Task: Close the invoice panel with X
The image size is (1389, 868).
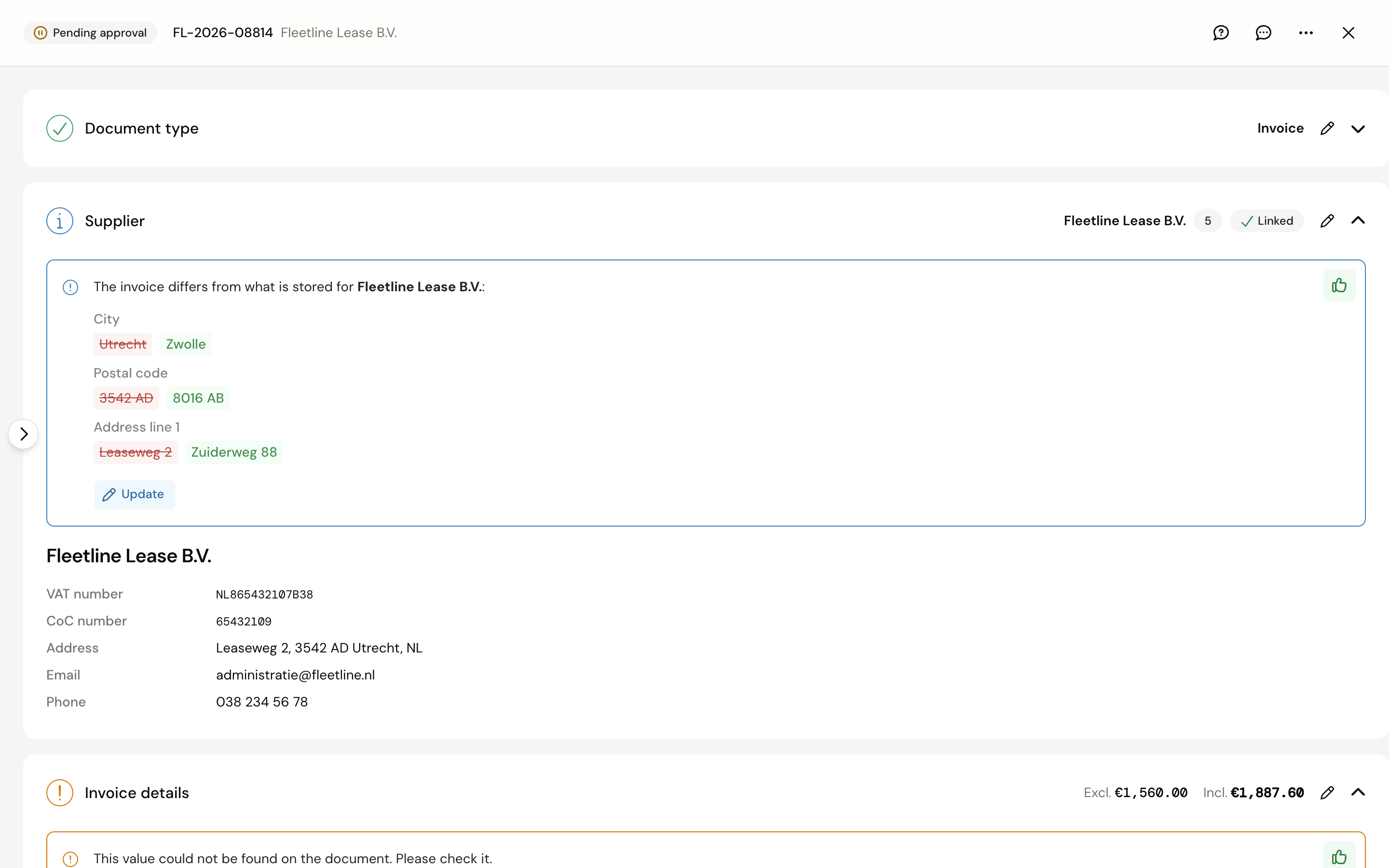Action: click(x=1348, y=33)
